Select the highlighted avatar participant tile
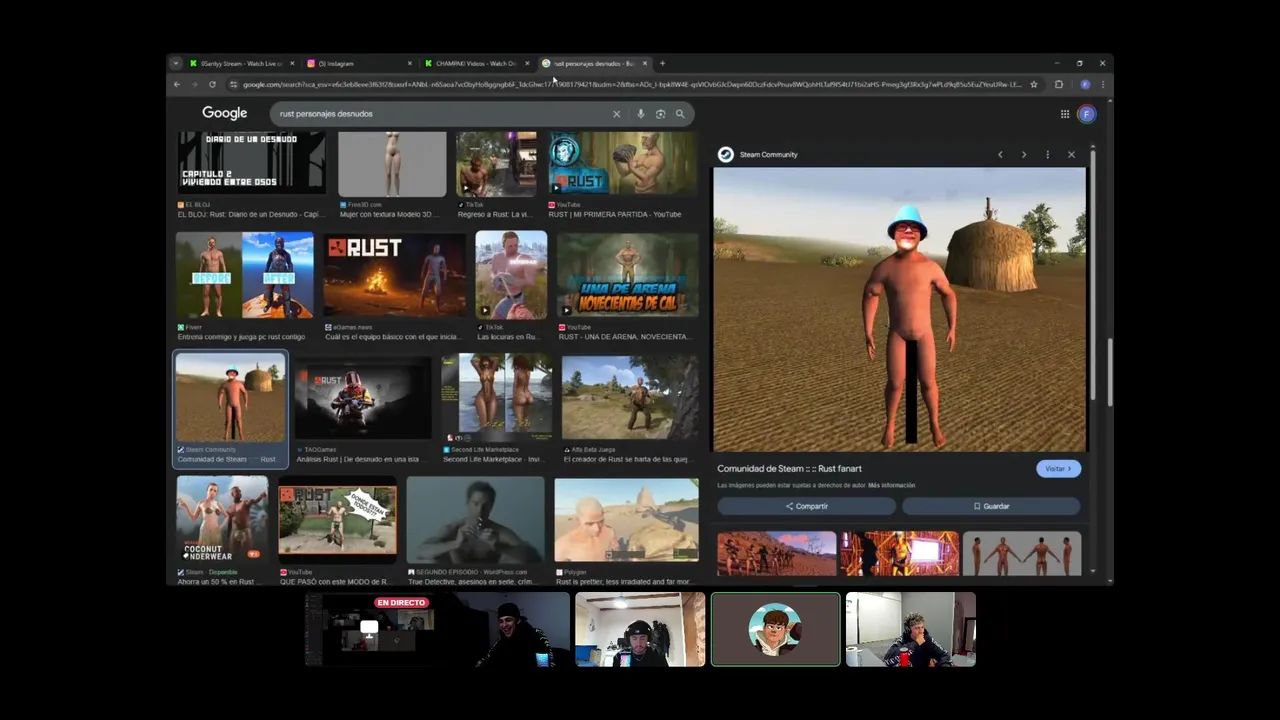 tap(775, 629)
